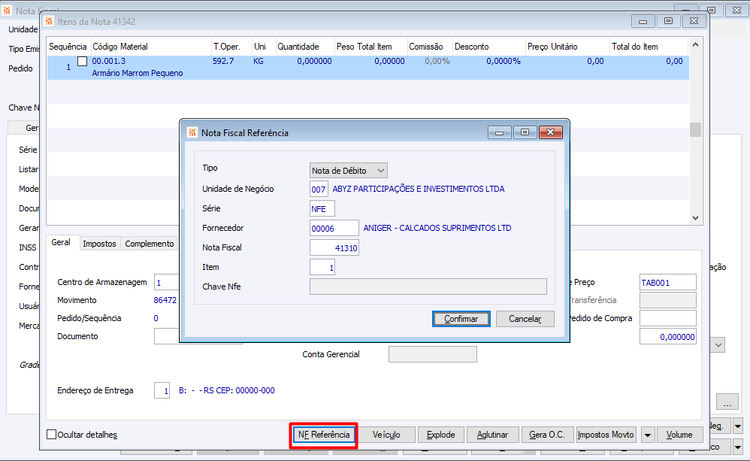Click the Impostos Movto button

click(x=606, y=435)
